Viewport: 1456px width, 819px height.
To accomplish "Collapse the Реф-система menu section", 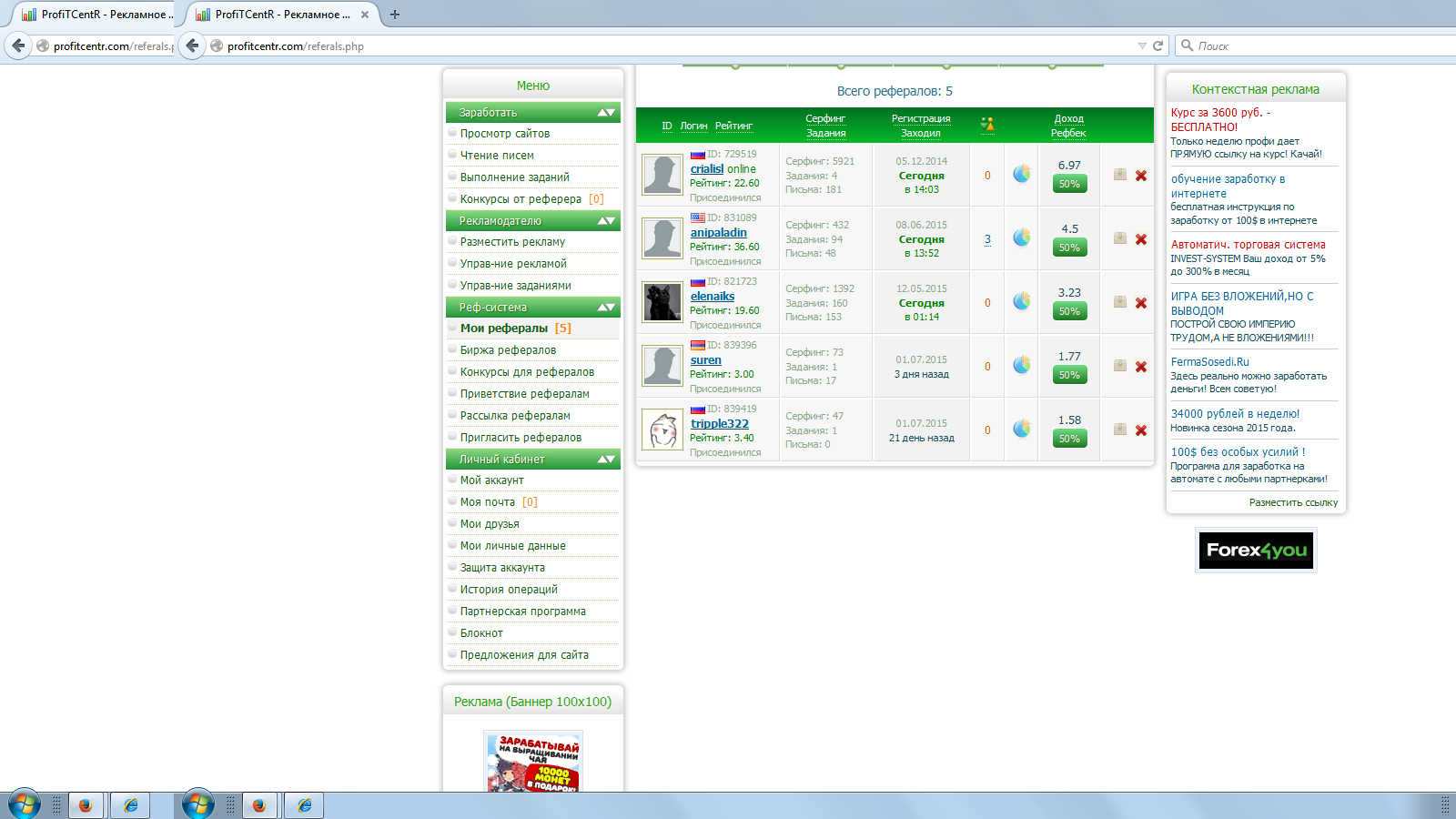I will [606, 308].
